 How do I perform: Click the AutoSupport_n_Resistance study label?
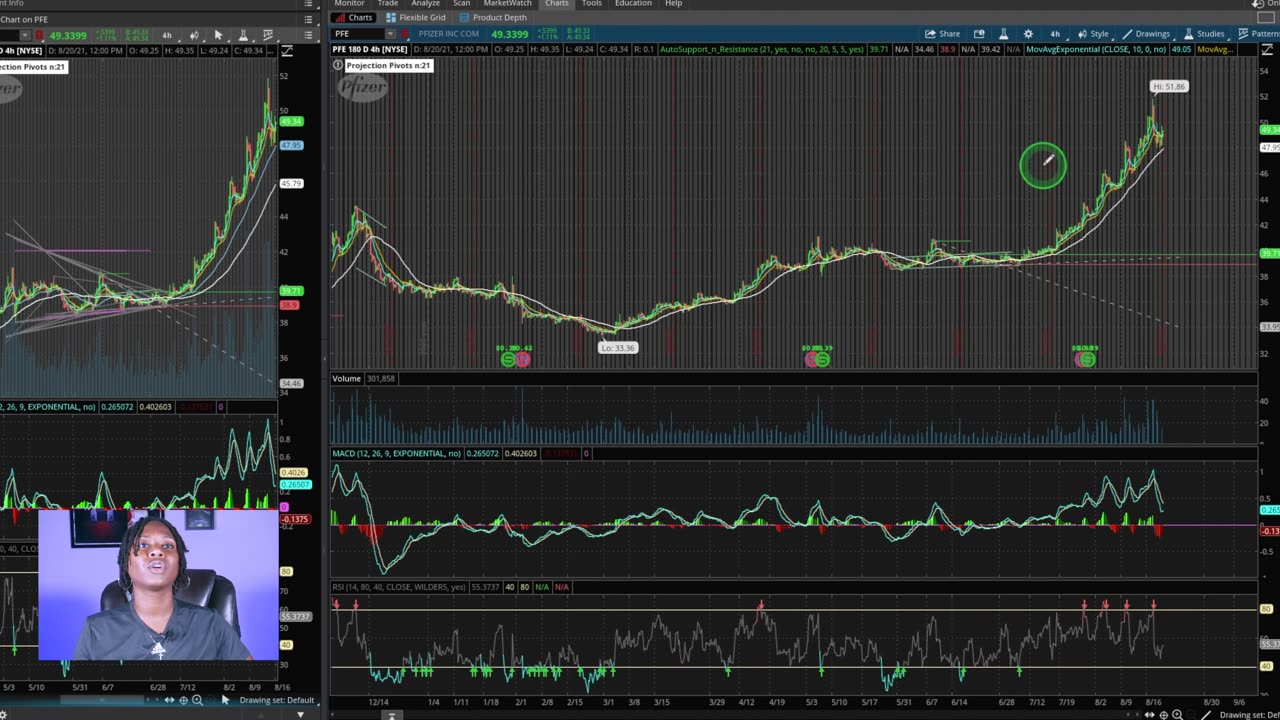click(762, 49)
